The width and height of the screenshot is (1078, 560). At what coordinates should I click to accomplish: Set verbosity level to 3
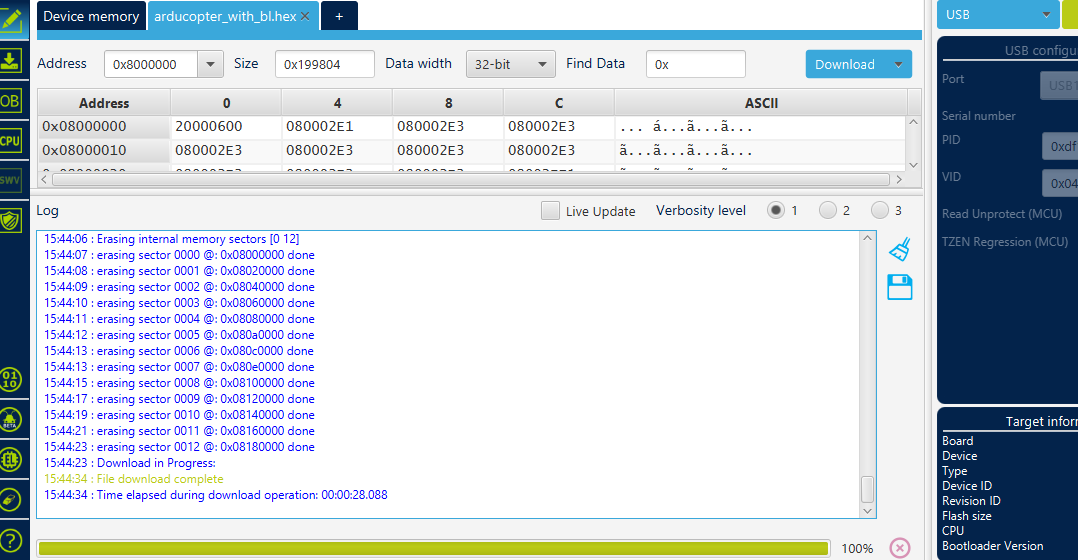coord(879,211)
